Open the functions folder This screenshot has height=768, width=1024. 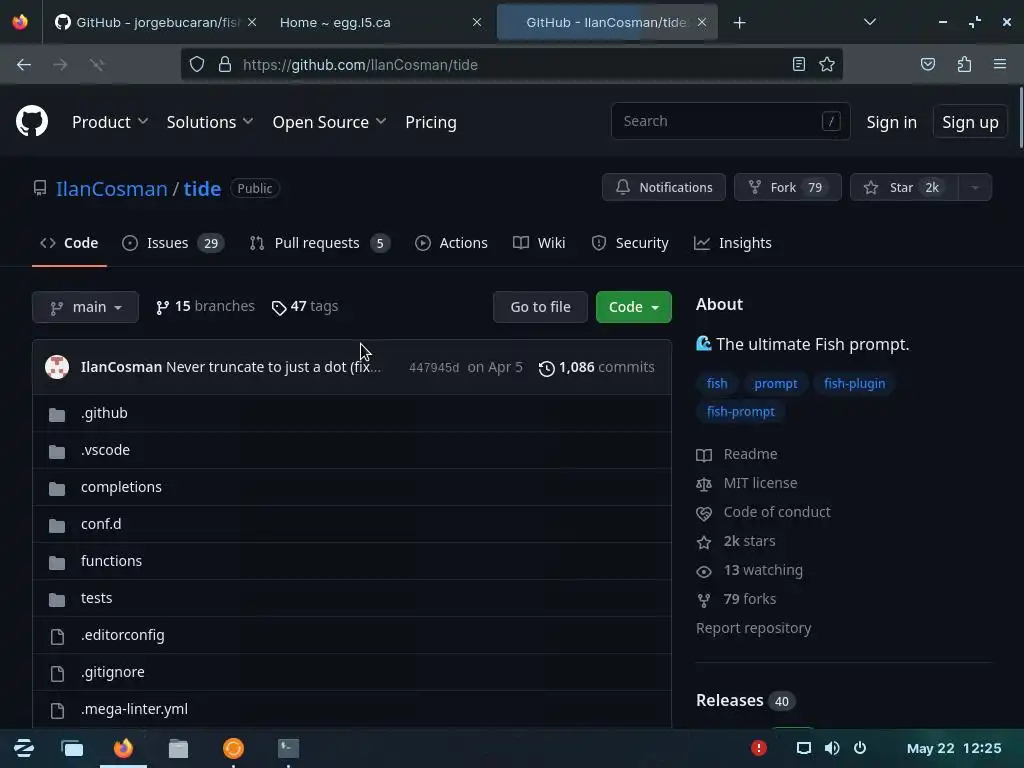point(111,561)
